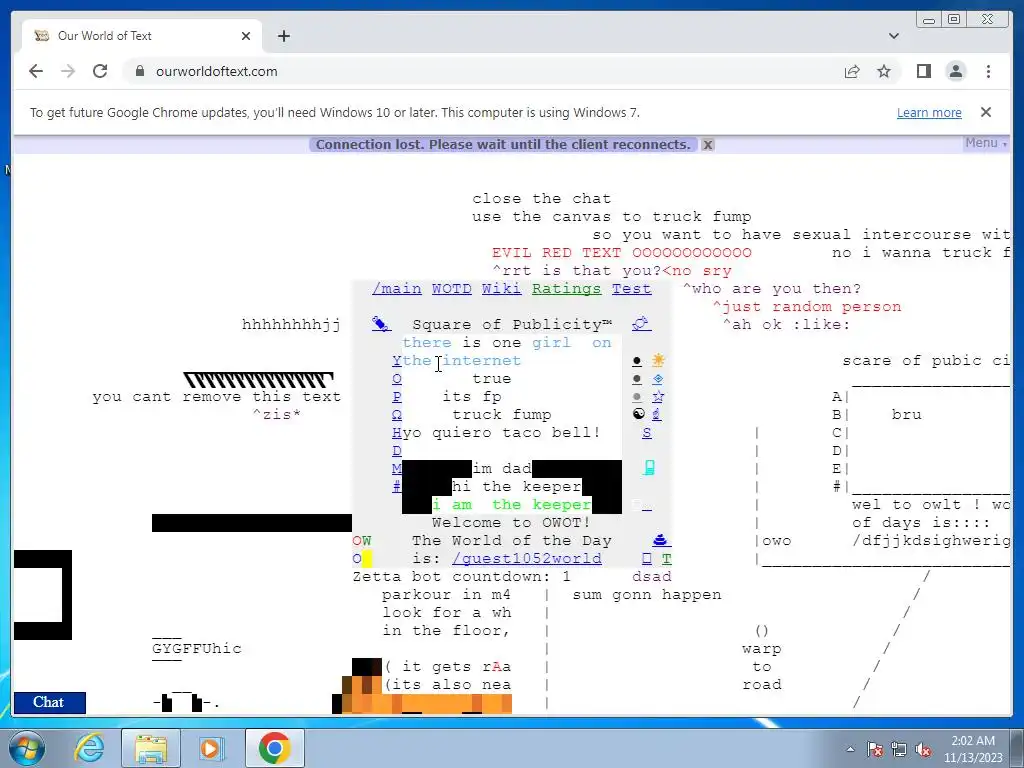This screenshot has height=768, width=1024.
Task: Show hidden system tray icons arrow
Action: click(x=850, y=749)
